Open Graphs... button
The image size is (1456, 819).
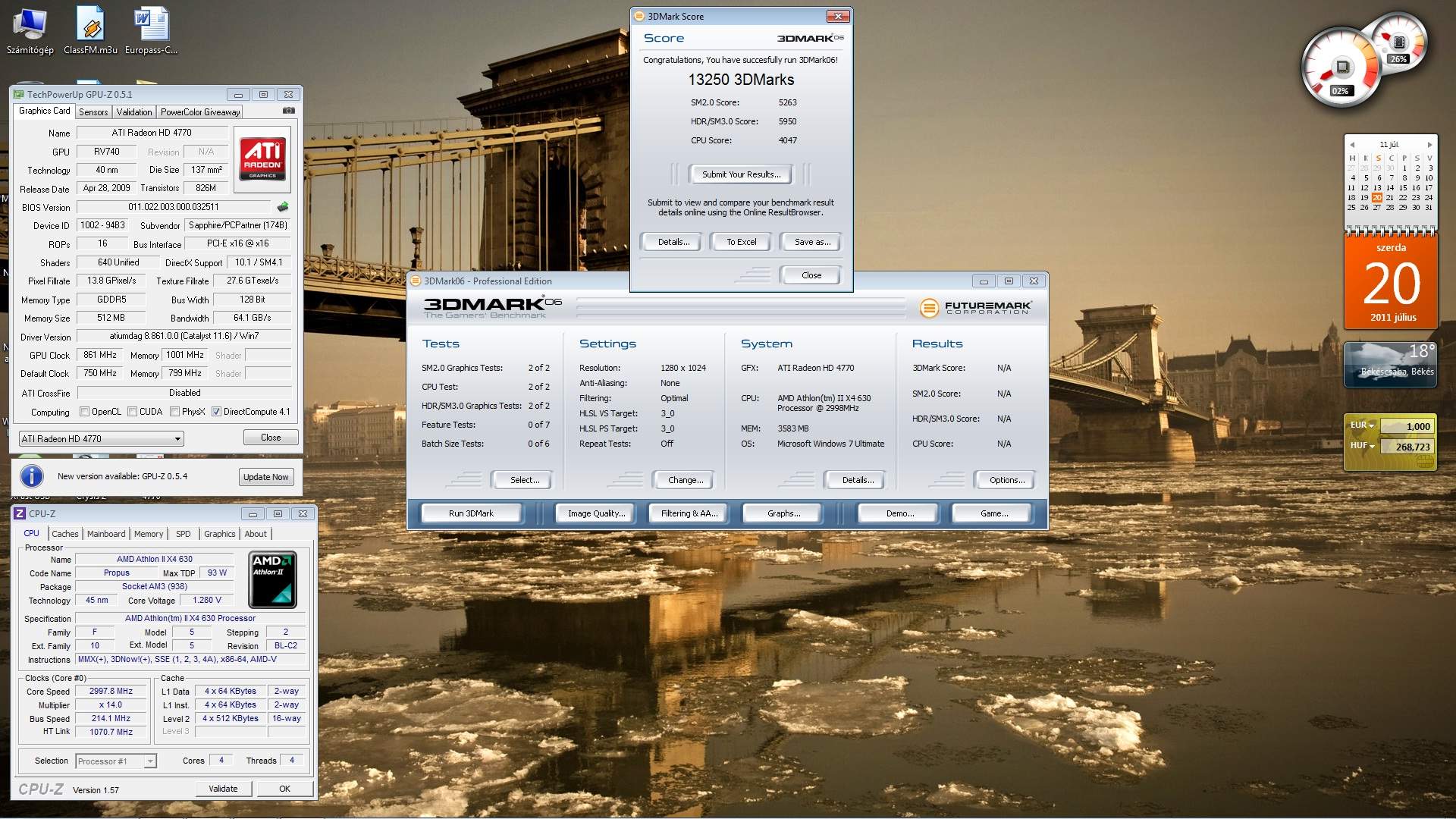point(783,513)
